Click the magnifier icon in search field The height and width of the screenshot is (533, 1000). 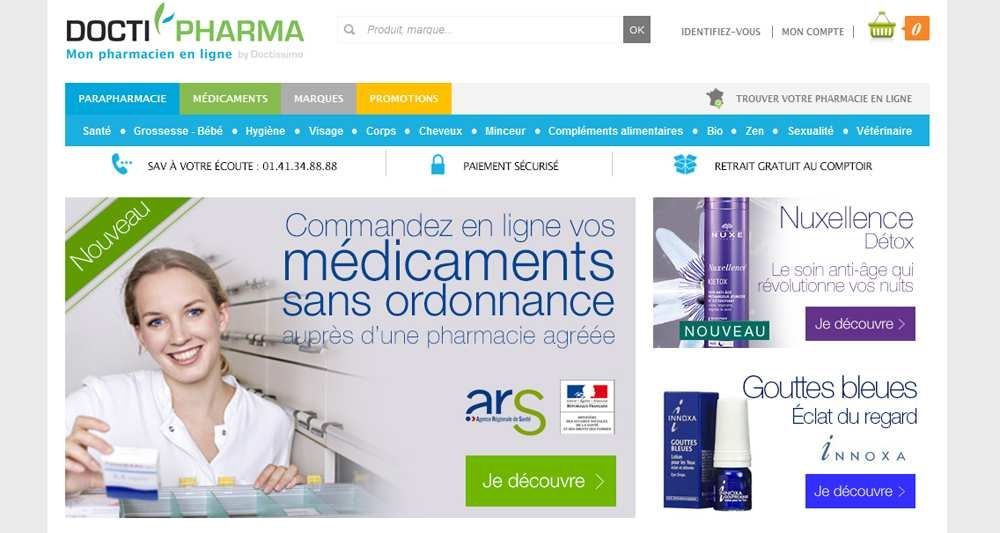click(349, 29)
